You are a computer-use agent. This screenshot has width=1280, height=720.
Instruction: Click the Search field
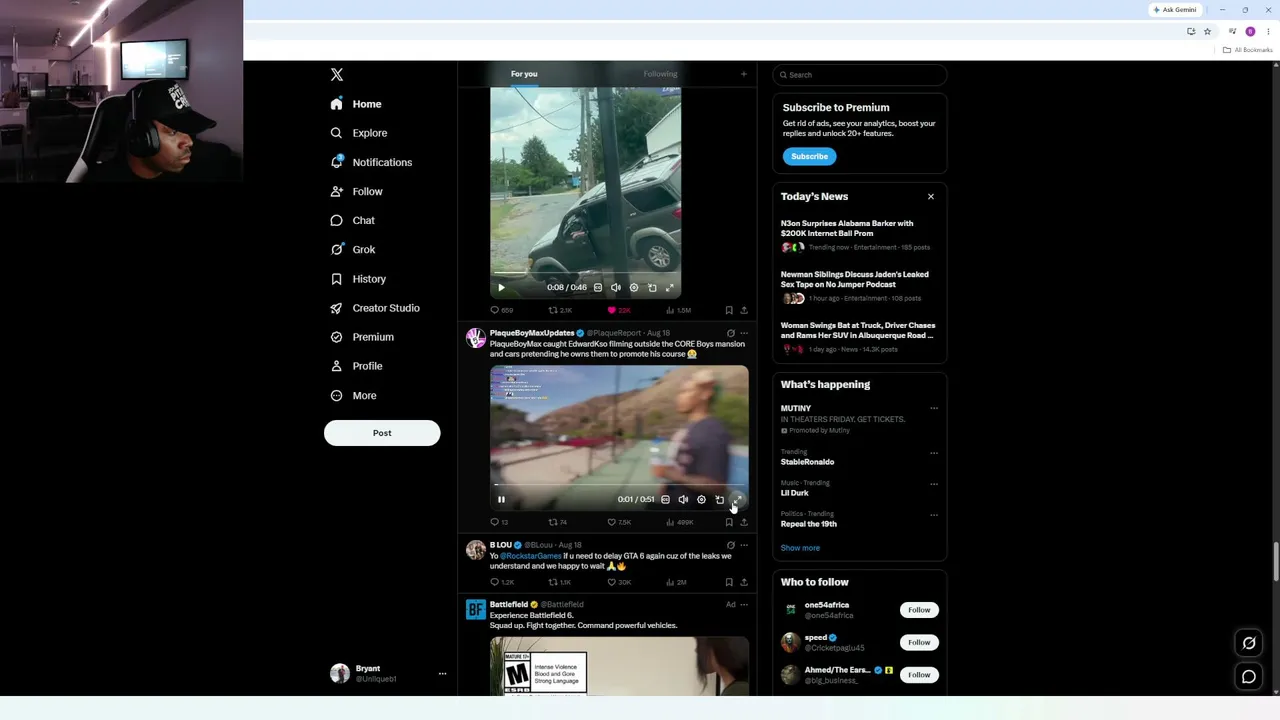pyautogui.click(x=860, y=75)
